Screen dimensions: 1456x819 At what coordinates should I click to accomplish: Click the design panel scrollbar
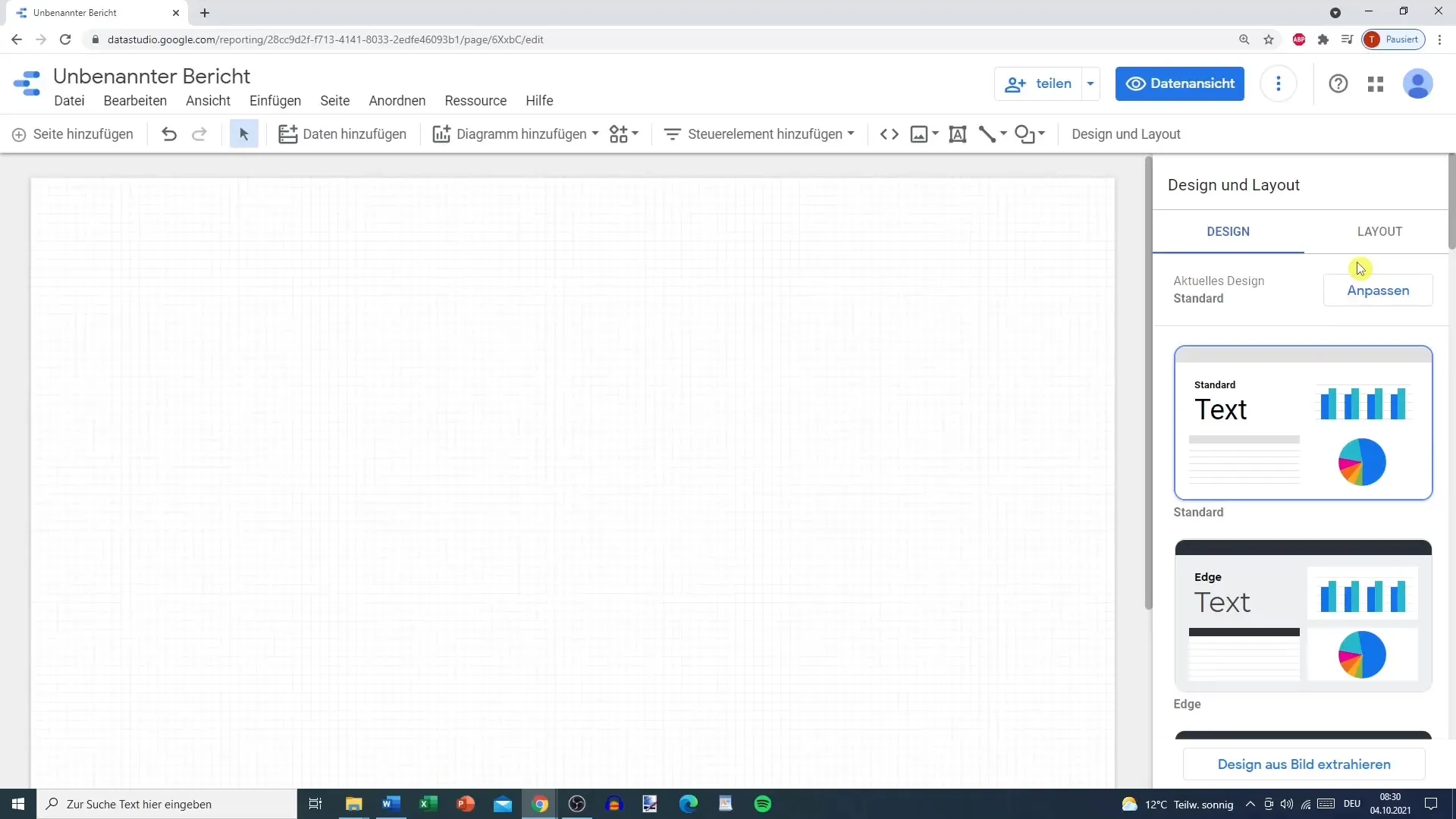tap(1451, 202)
